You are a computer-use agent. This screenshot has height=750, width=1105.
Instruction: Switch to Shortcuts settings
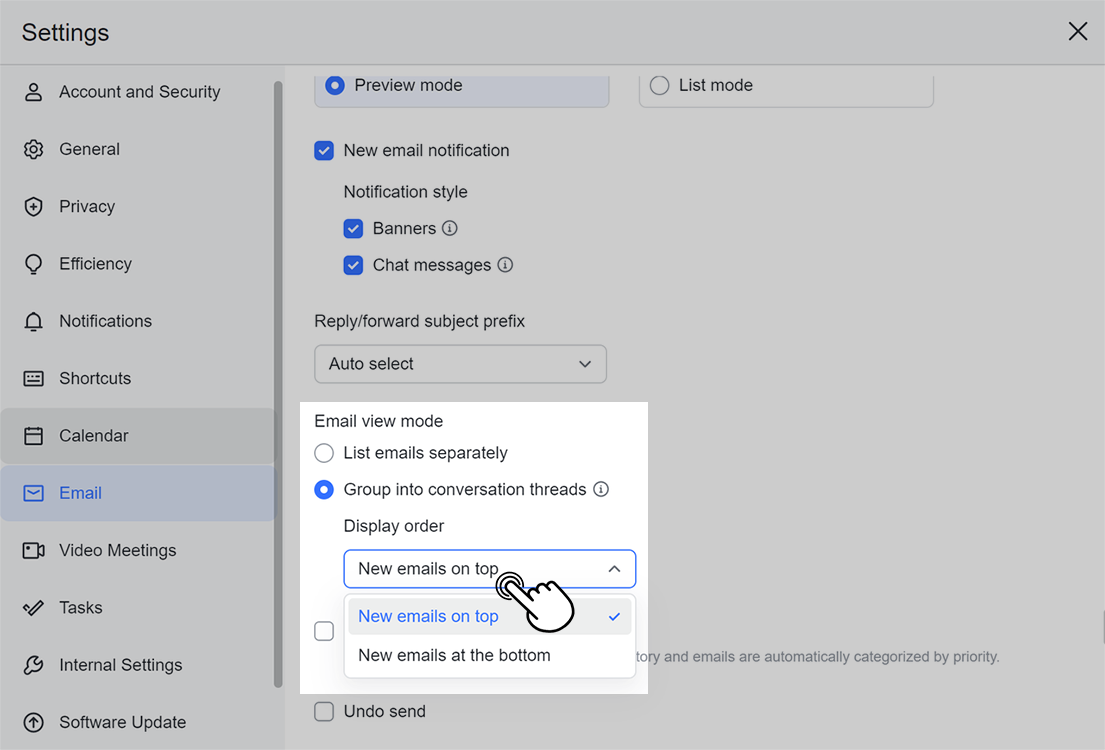point(138,379)
